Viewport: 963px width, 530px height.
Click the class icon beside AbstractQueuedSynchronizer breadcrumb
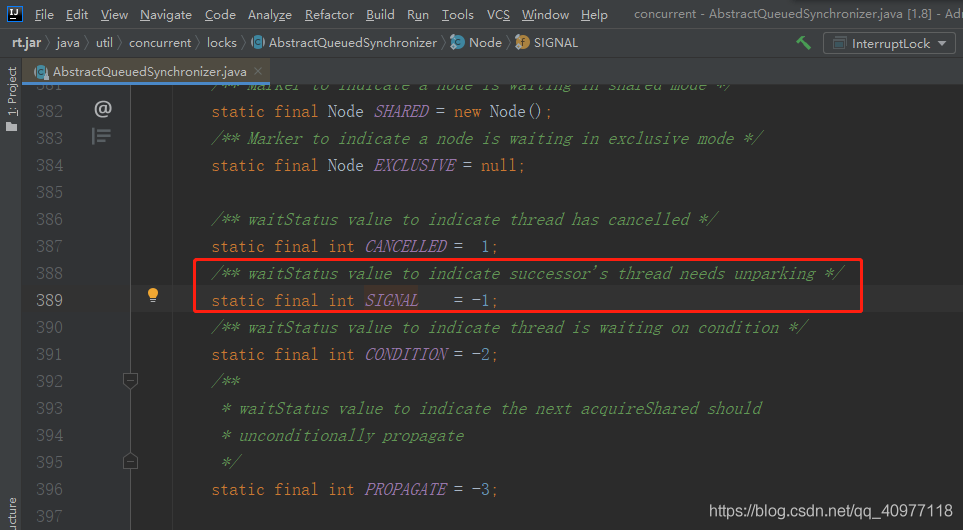pyautogui.click(x=258, y=43)
